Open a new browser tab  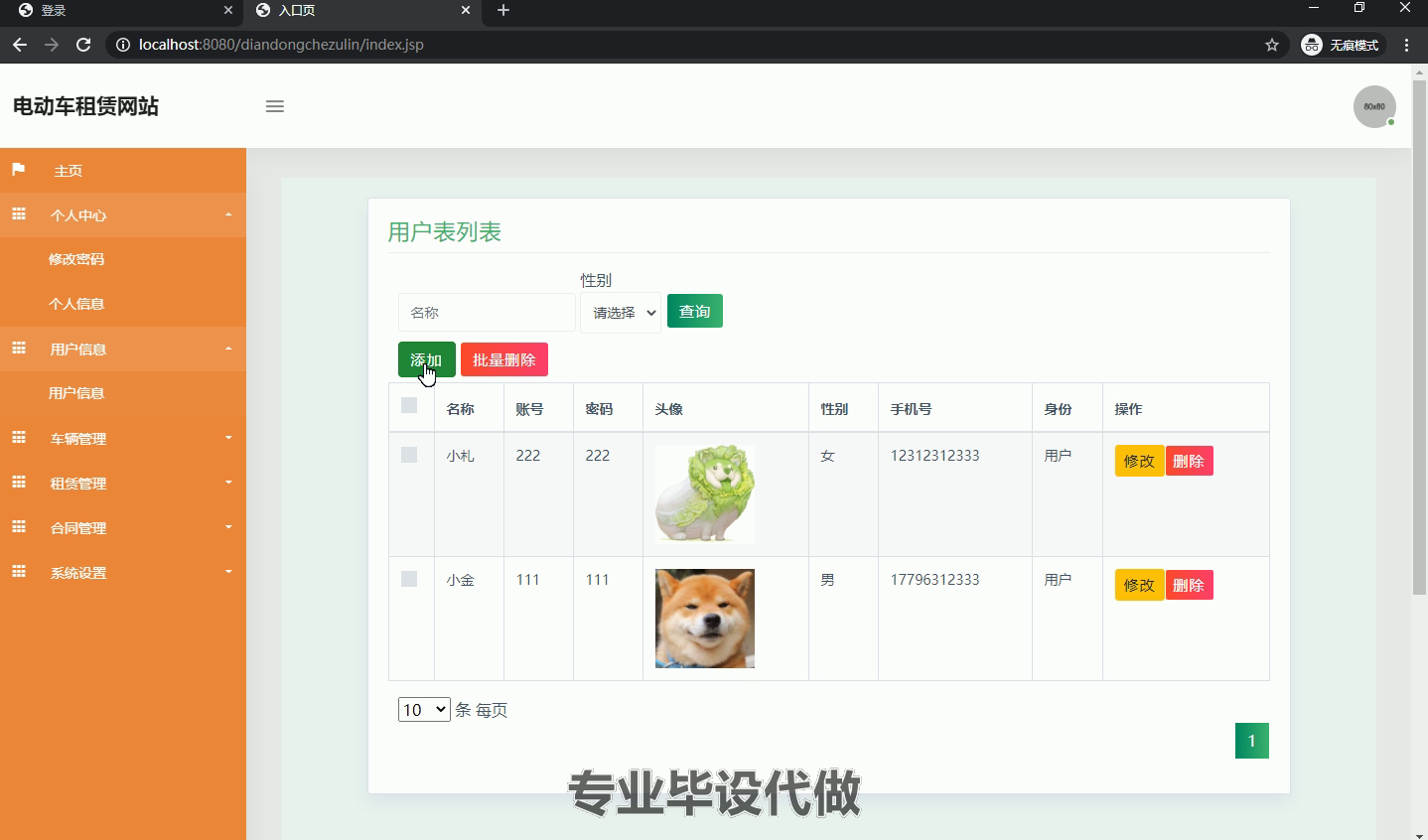(503, 10)
